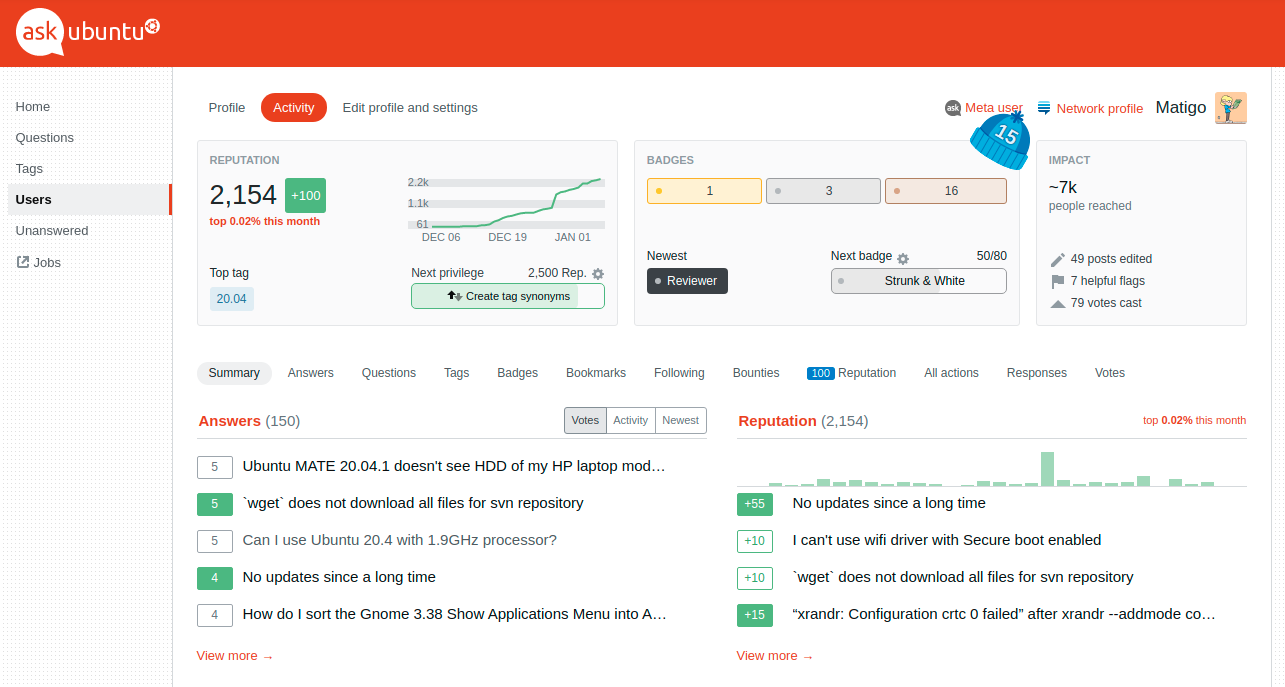Click the +15 reputation score box
Viewport: 1285px width, 687px height.
coord(755,614)
